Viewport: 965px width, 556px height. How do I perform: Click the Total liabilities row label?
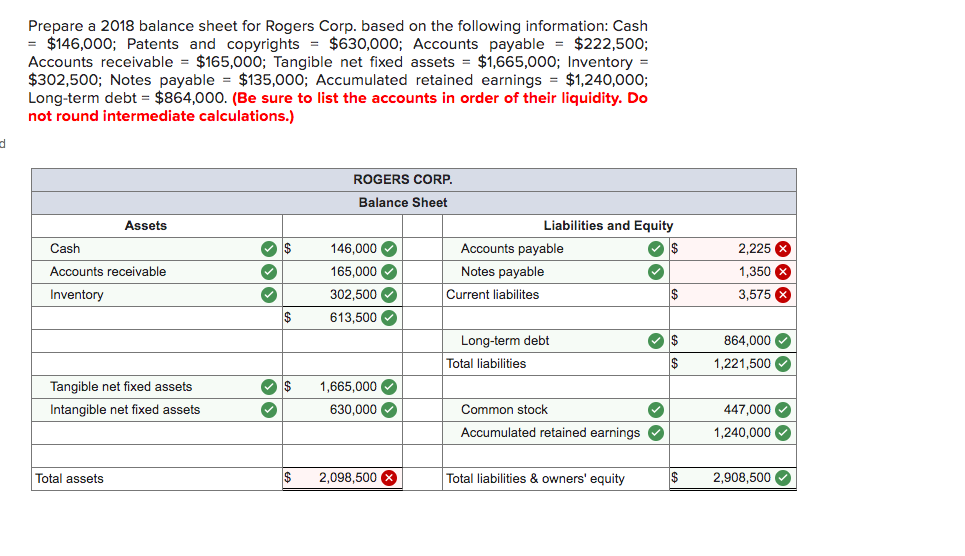(486, 364)
